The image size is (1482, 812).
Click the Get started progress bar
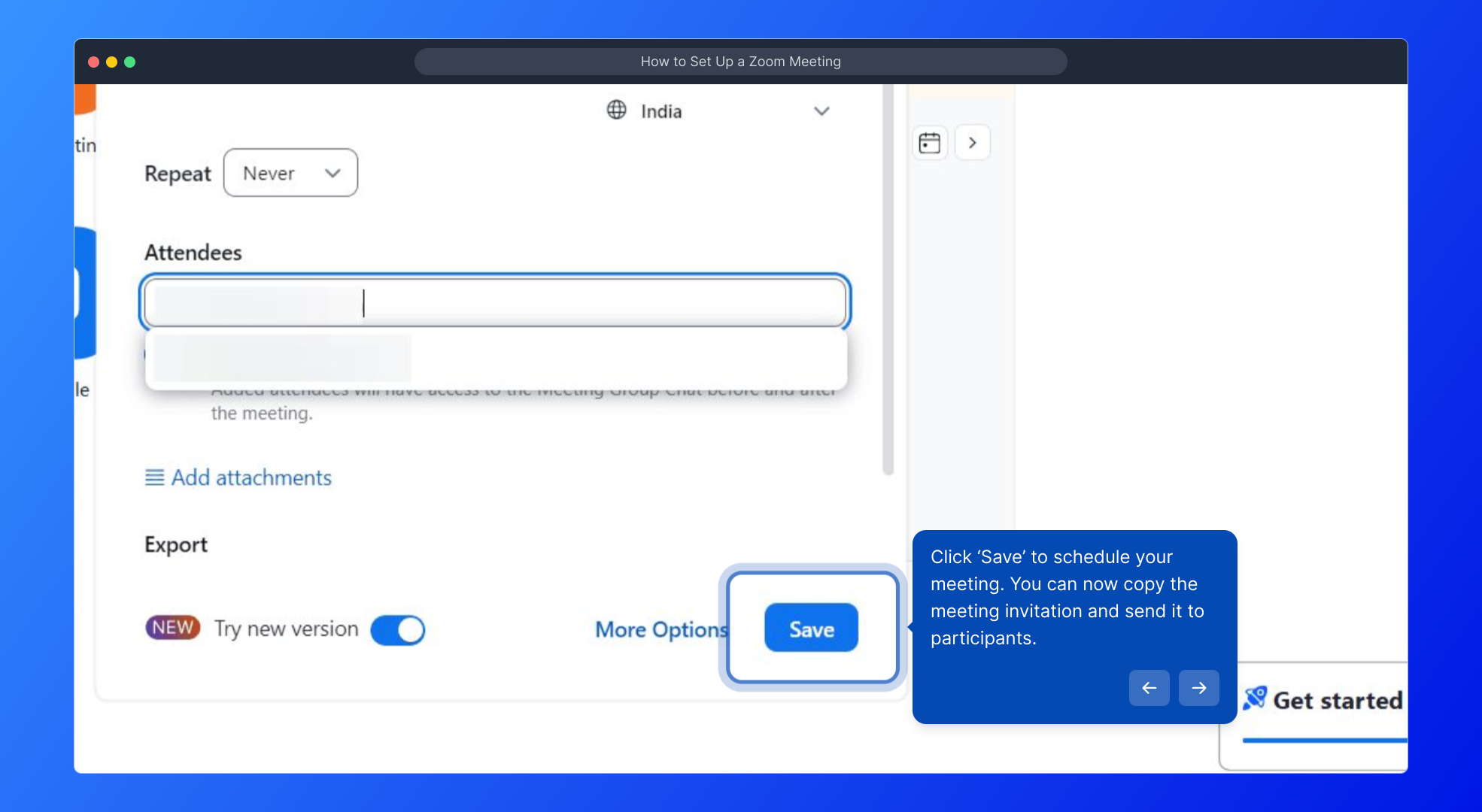coord(1324,741)
